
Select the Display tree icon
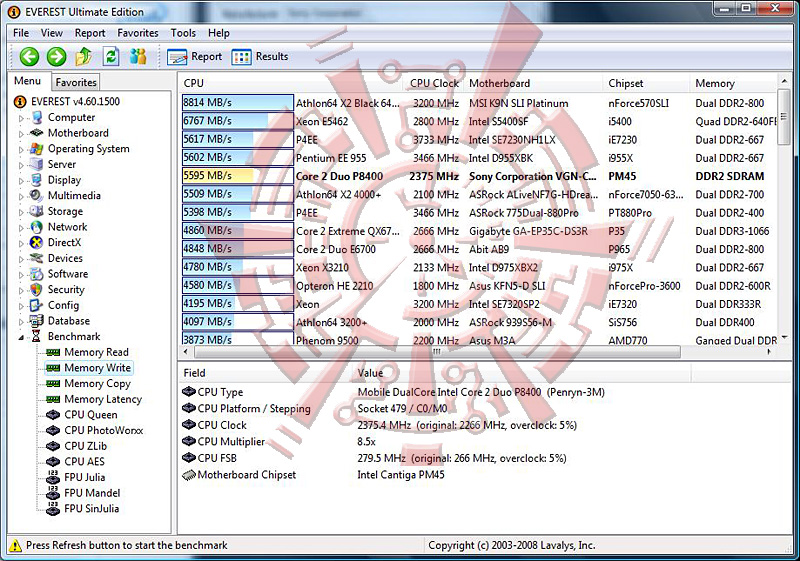(x=37, y=180)
